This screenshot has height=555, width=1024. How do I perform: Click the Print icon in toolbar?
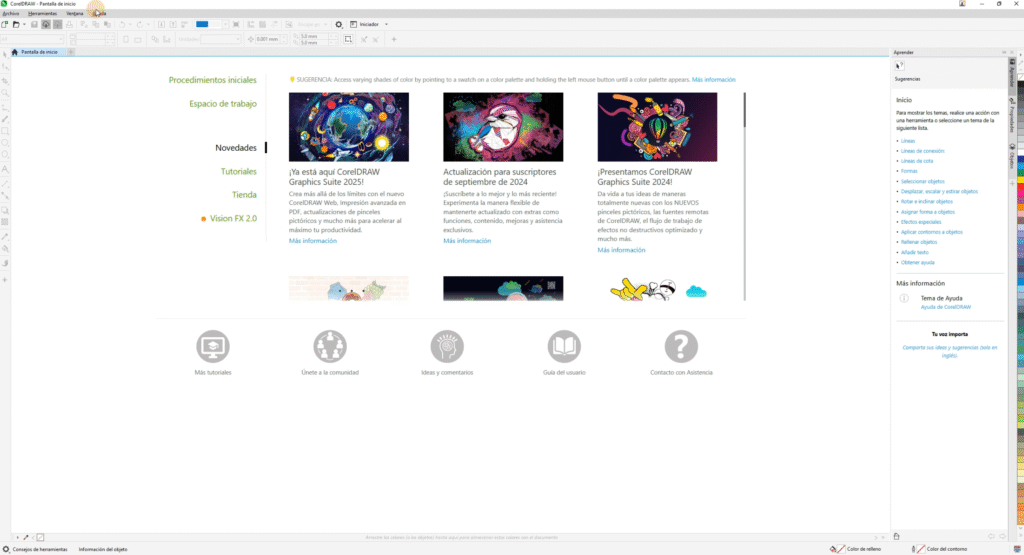click(x=69, y=24)
